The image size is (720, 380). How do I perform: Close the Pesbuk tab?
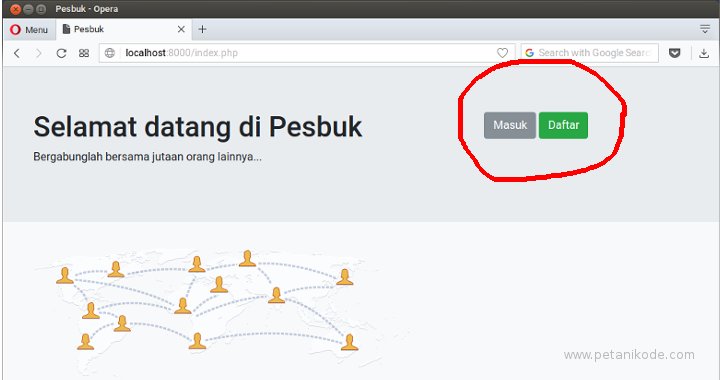[181, 29]
